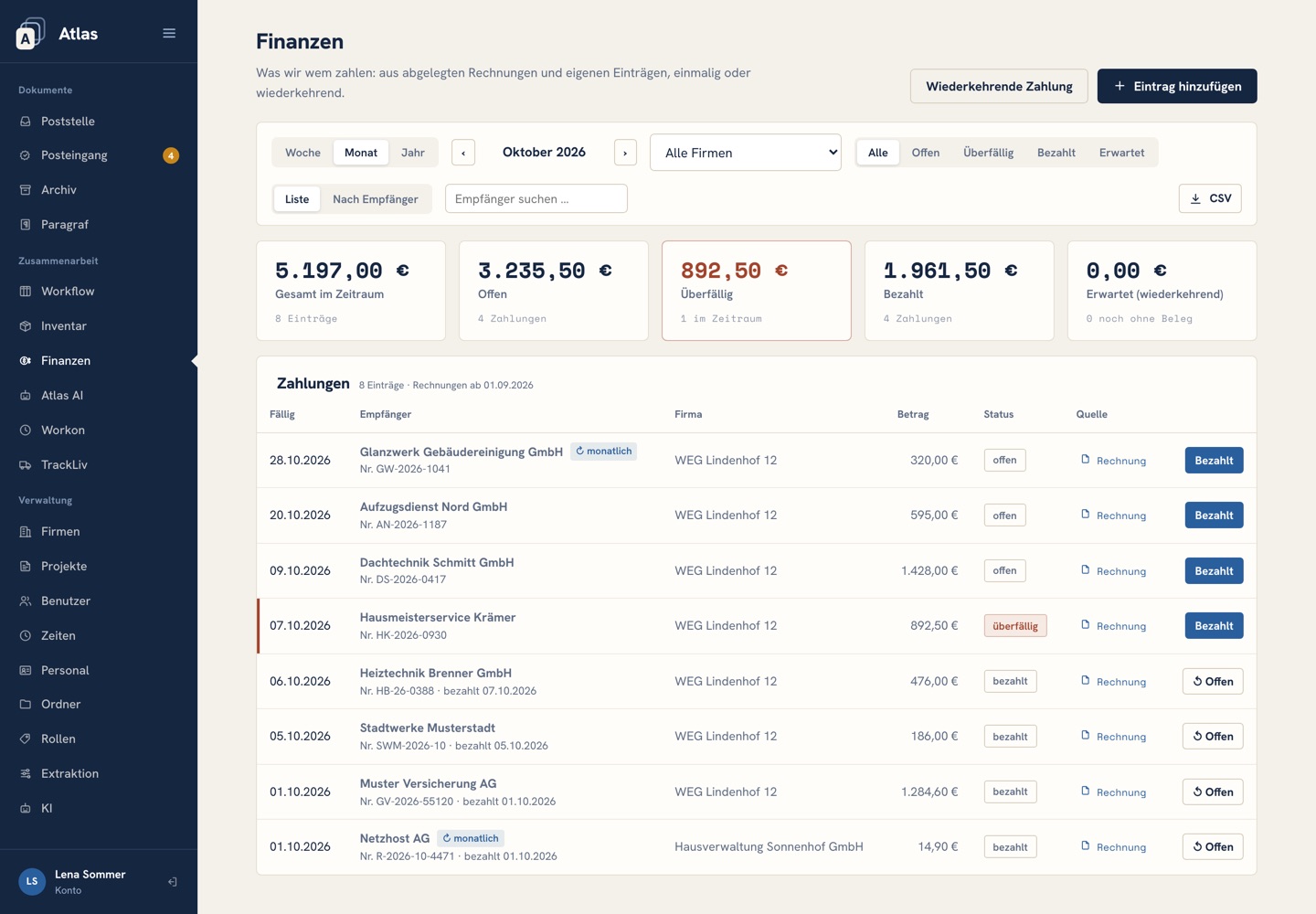Reset Stadtwerke Musterstadt payment to Offen

1213,737
